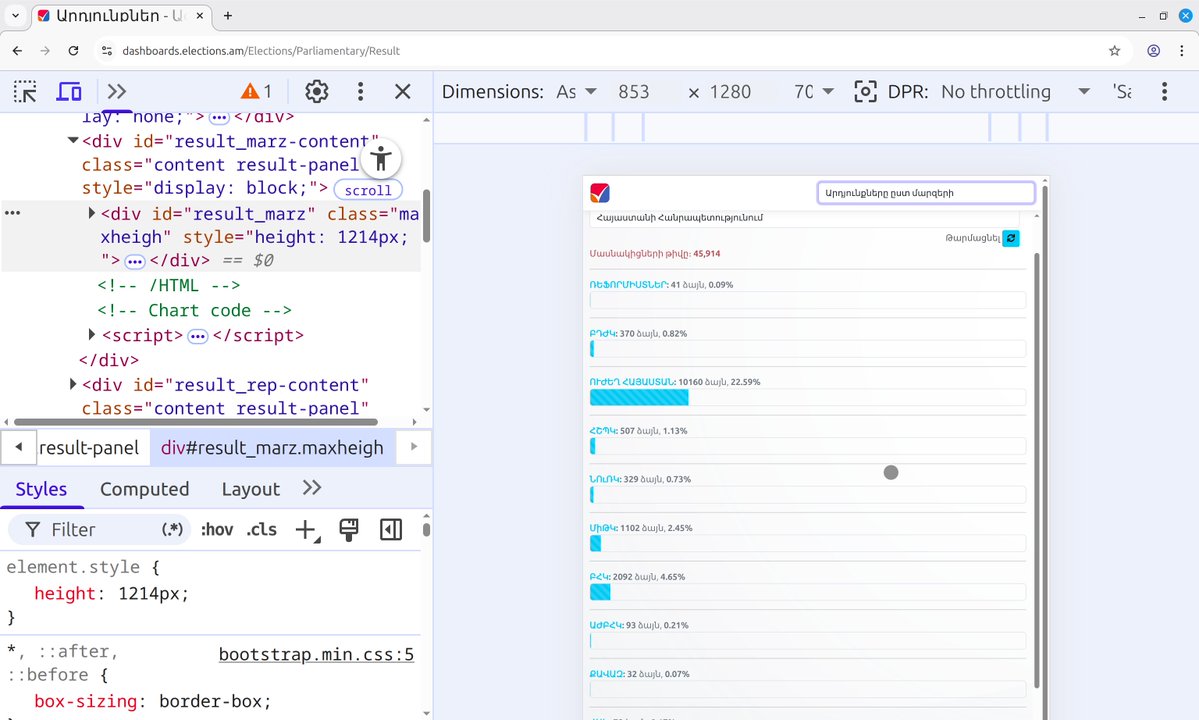Toggle the .cls element classes panel
Image resolution: width=1199 pixels, height=720 pixels.
click(x=262, y=530)
